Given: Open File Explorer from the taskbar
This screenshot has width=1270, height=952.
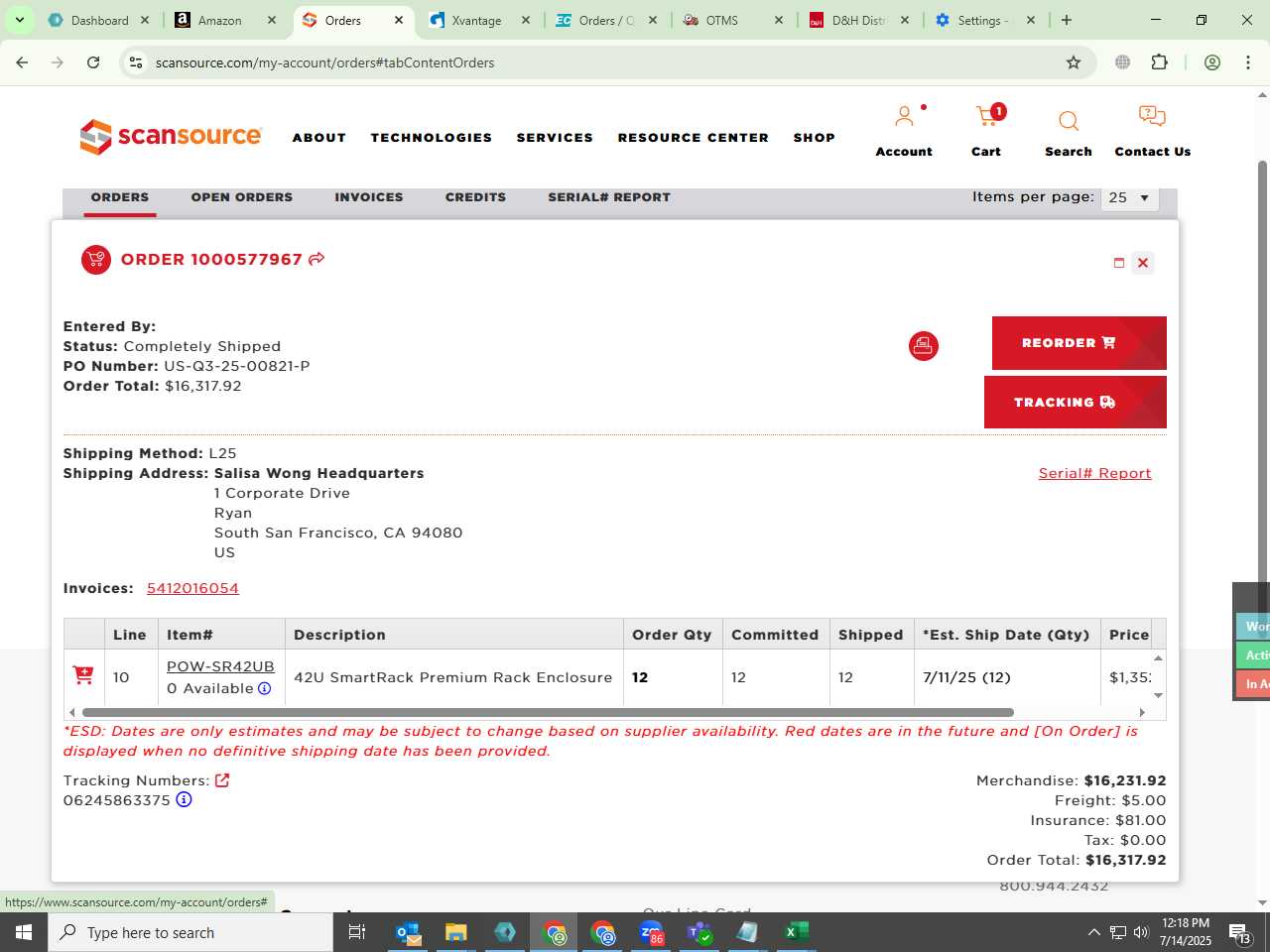Looking at the screenshot, I should pos(456,932).
